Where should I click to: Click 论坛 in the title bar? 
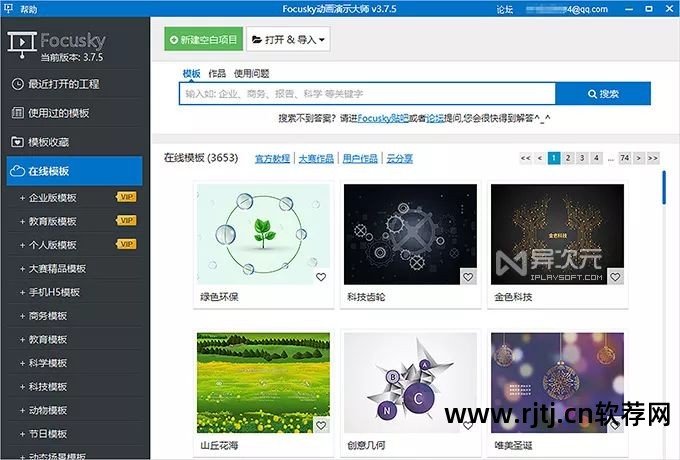pos(504,9)
